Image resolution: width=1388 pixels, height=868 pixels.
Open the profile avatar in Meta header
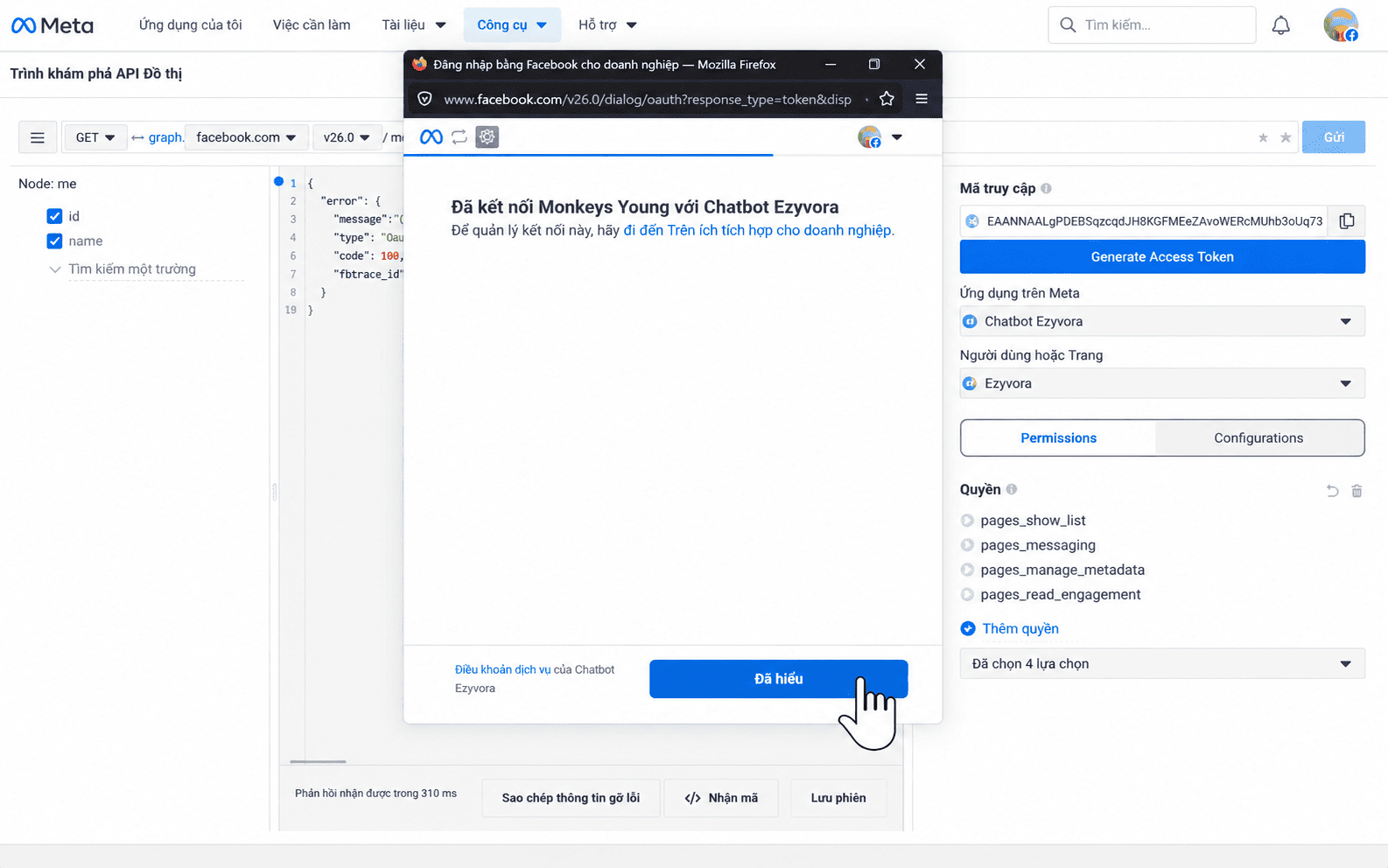tap(1341, 25)
